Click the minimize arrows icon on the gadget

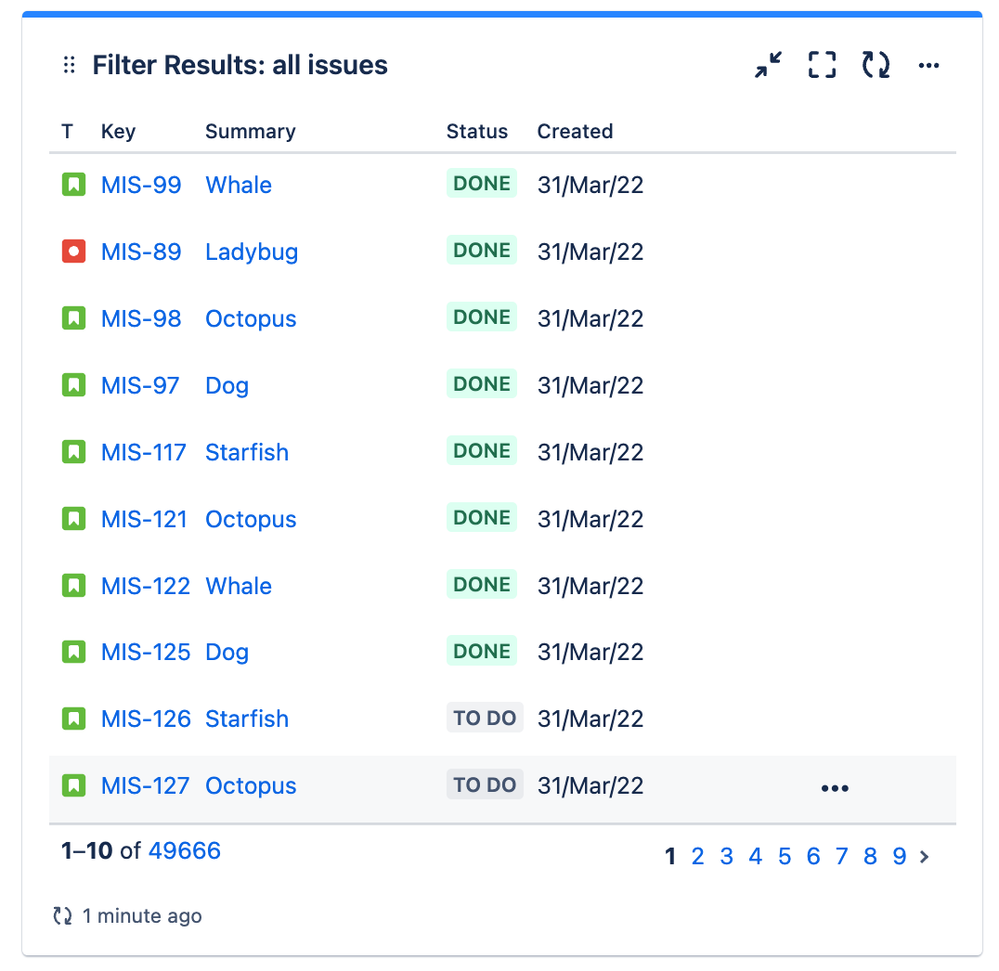[x=767, y=64]
